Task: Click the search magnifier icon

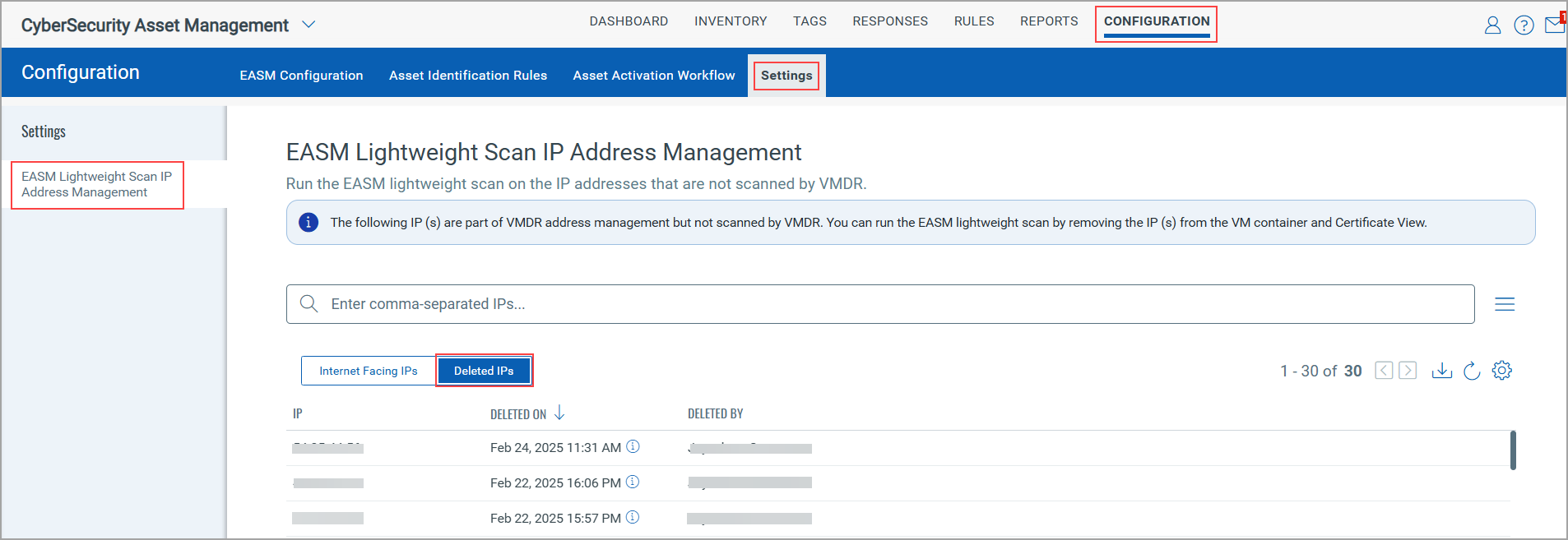Action: 308,303
